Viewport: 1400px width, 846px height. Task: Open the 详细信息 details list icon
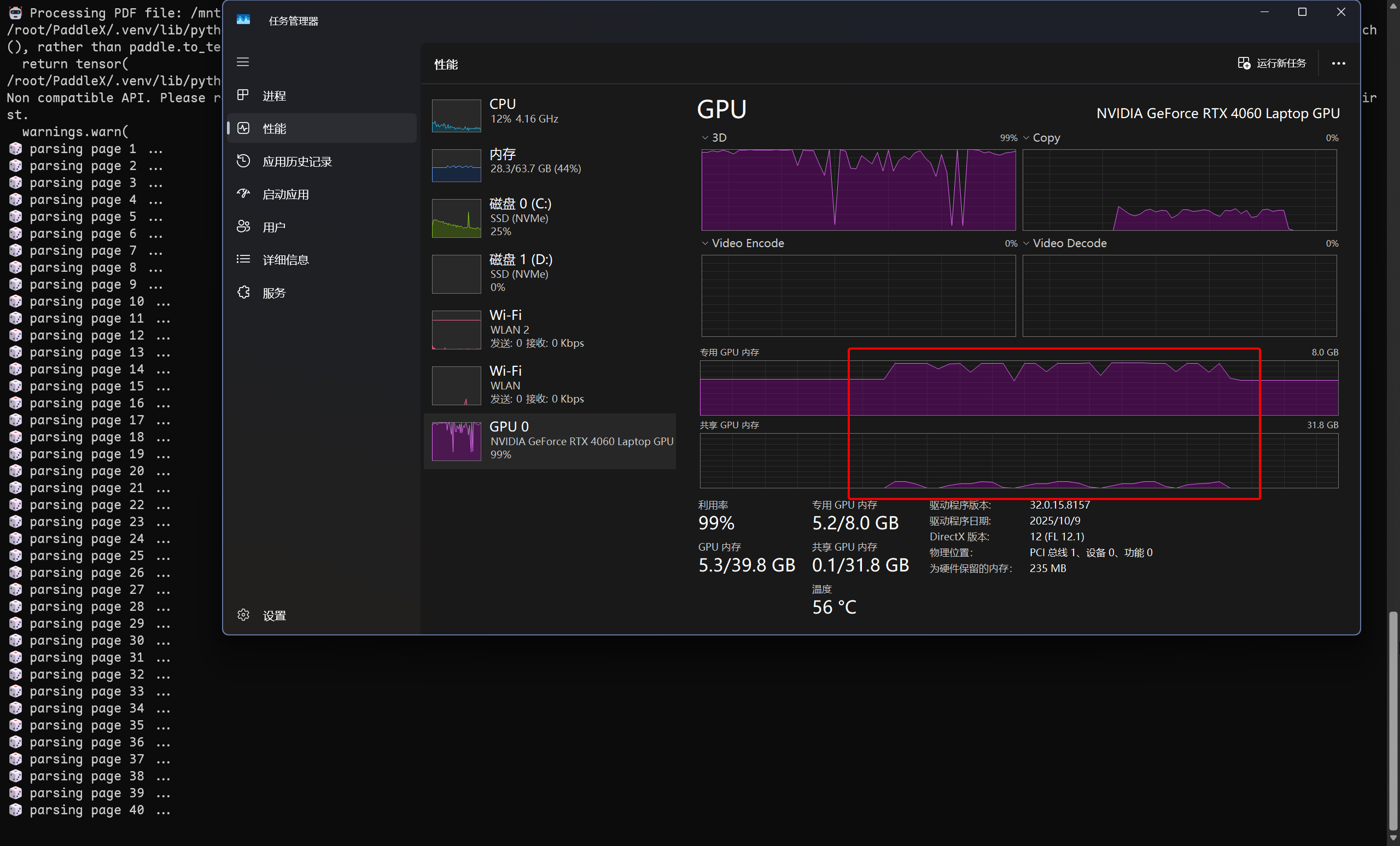[x=243, y=260]
